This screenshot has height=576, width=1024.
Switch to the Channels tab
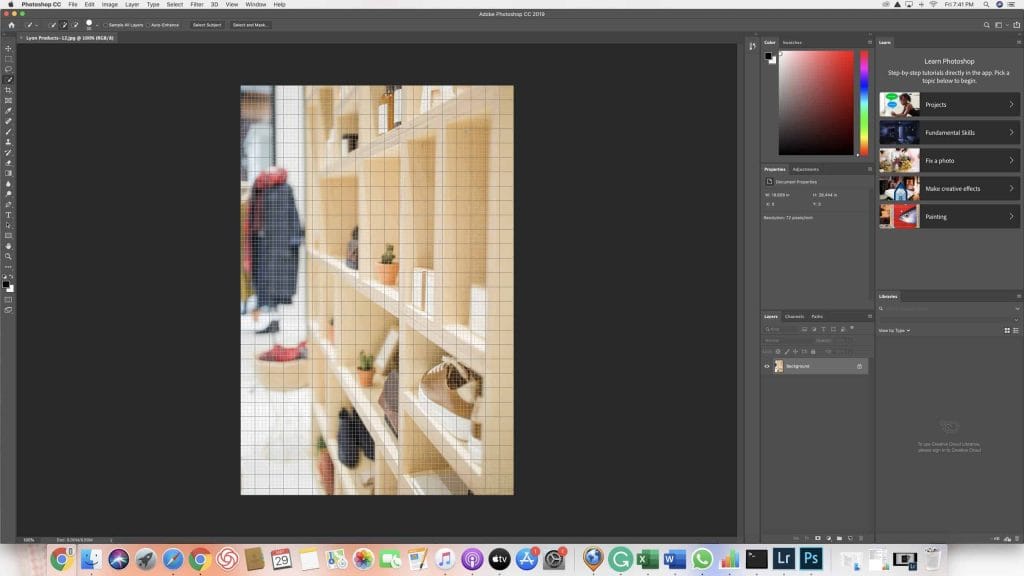(x=793, y=316)
